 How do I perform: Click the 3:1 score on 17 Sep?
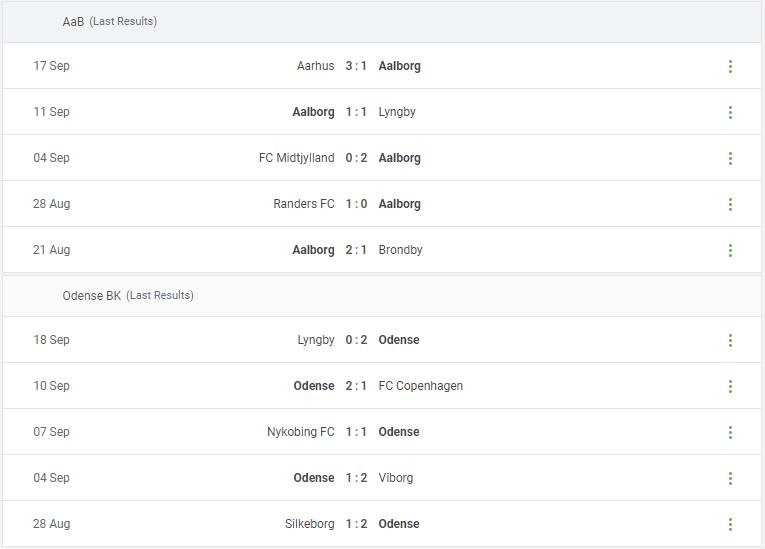click(356, 66)
